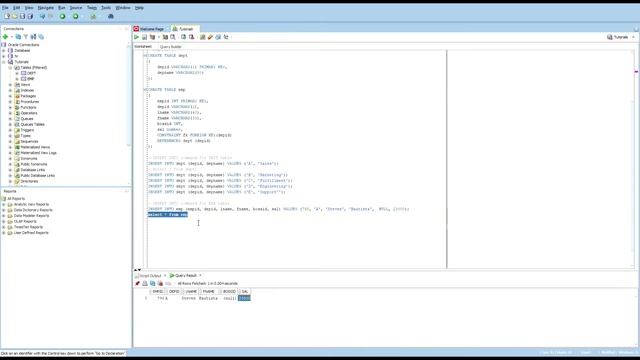Click the Filter funnel icon in Connections

tap(26, 37)
